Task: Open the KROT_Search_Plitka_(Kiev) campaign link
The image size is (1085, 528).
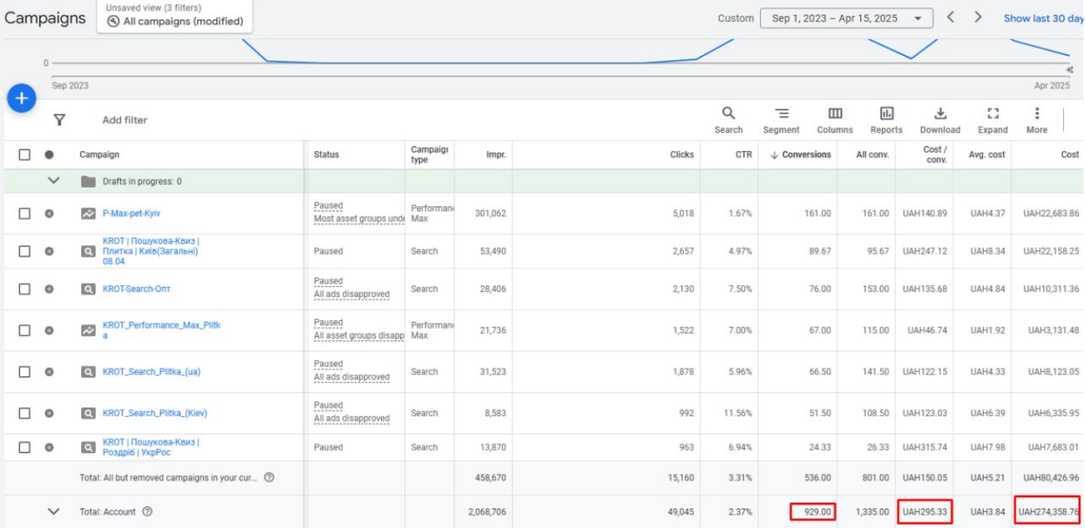Action: click(x=155, y=413)
